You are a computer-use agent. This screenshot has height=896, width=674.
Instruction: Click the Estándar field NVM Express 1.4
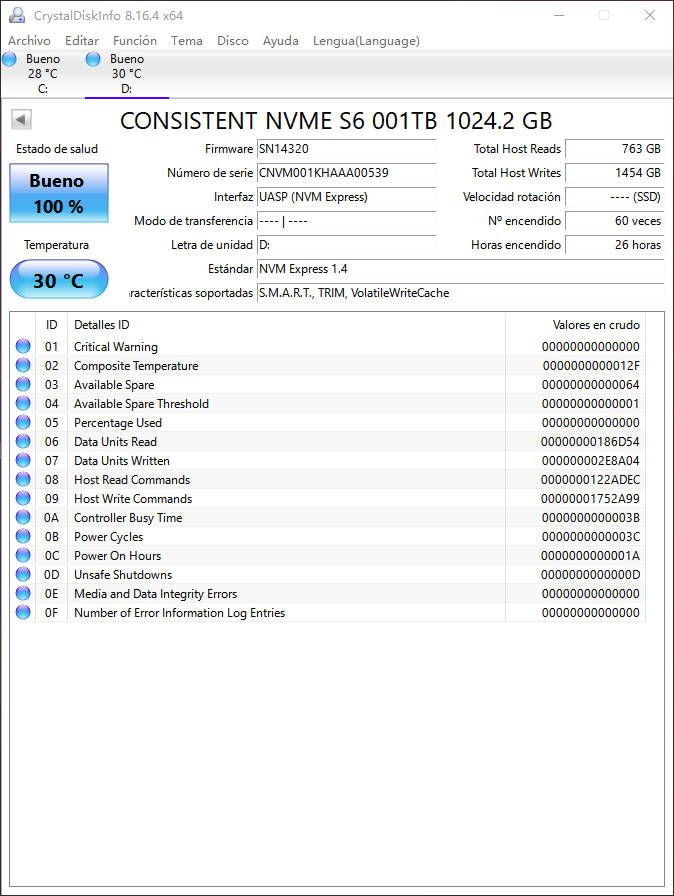tap(460, 269)
